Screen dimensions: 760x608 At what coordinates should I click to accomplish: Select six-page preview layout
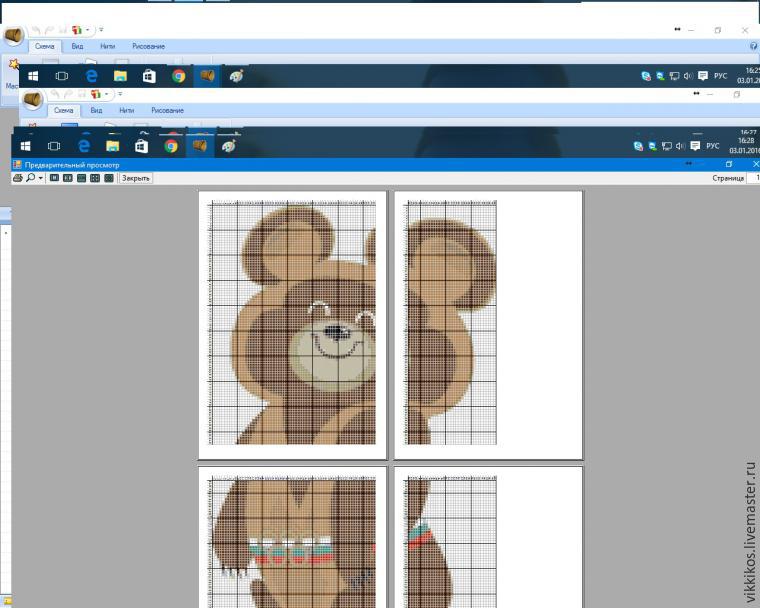tap(109, 178)
